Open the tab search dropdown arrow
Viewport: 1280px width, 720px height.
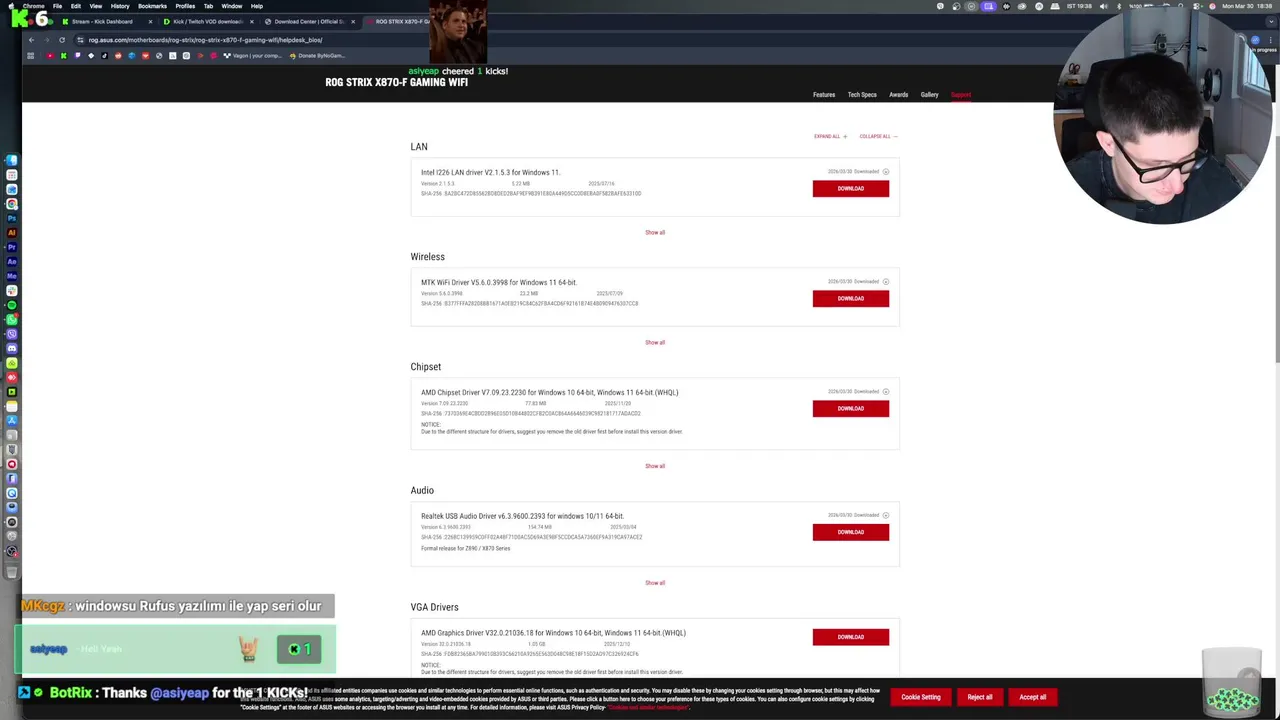coord(1270,21)
